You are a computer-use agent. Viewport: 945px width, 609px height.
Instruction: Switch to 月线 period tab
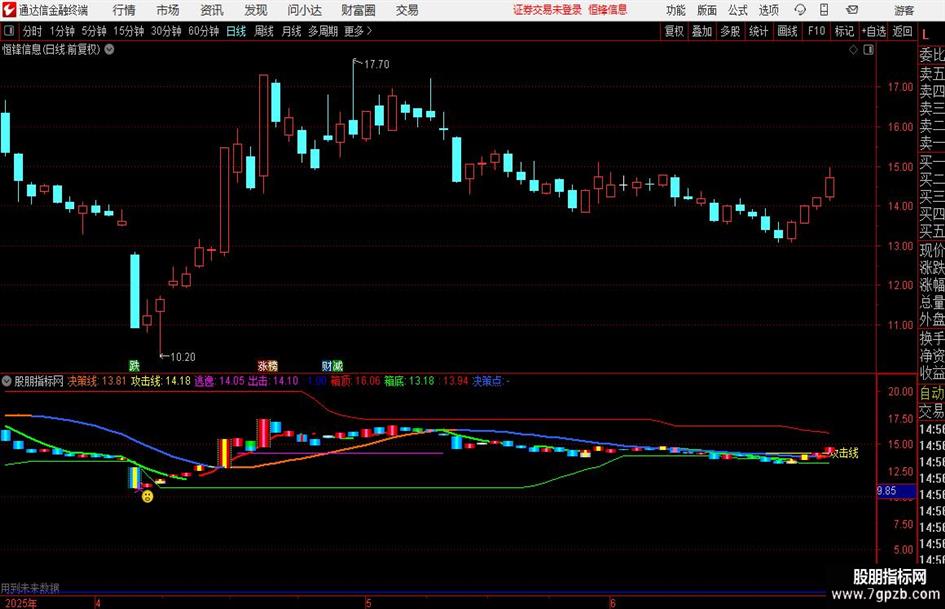(291, 31)
